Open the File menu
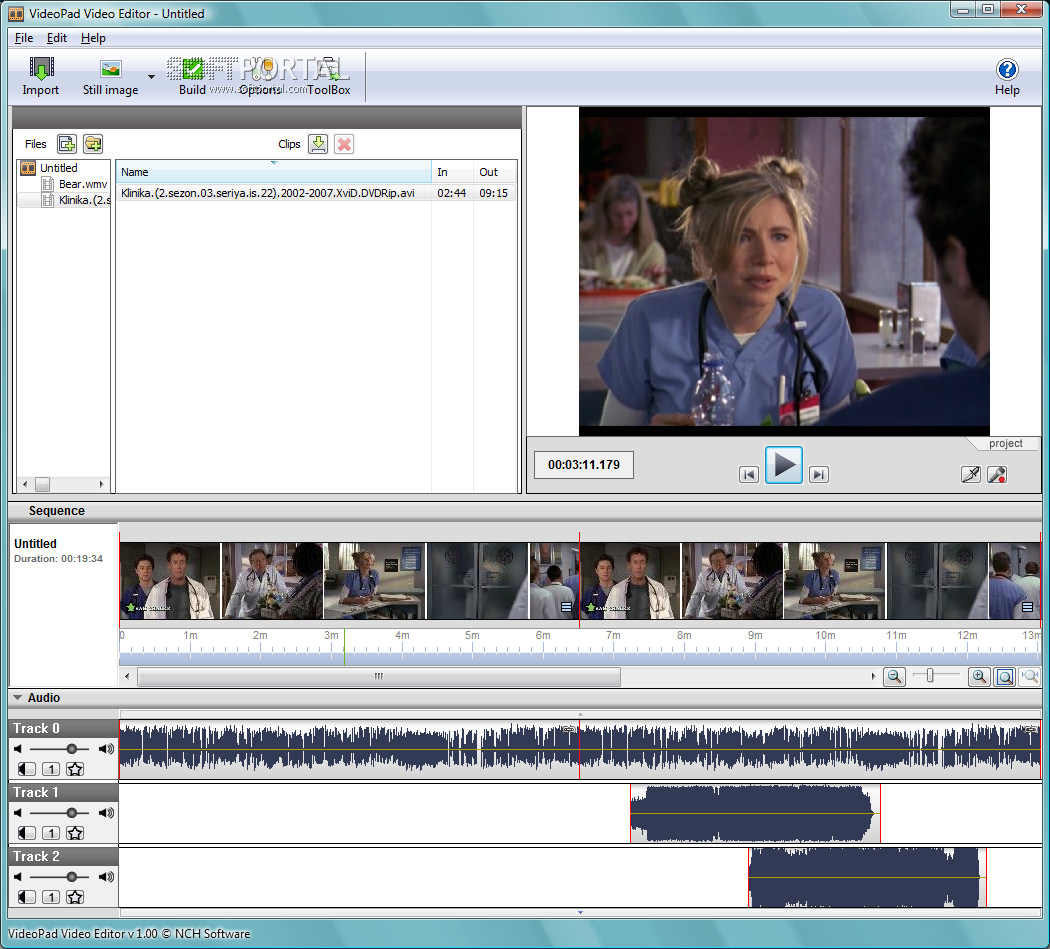 23,38
